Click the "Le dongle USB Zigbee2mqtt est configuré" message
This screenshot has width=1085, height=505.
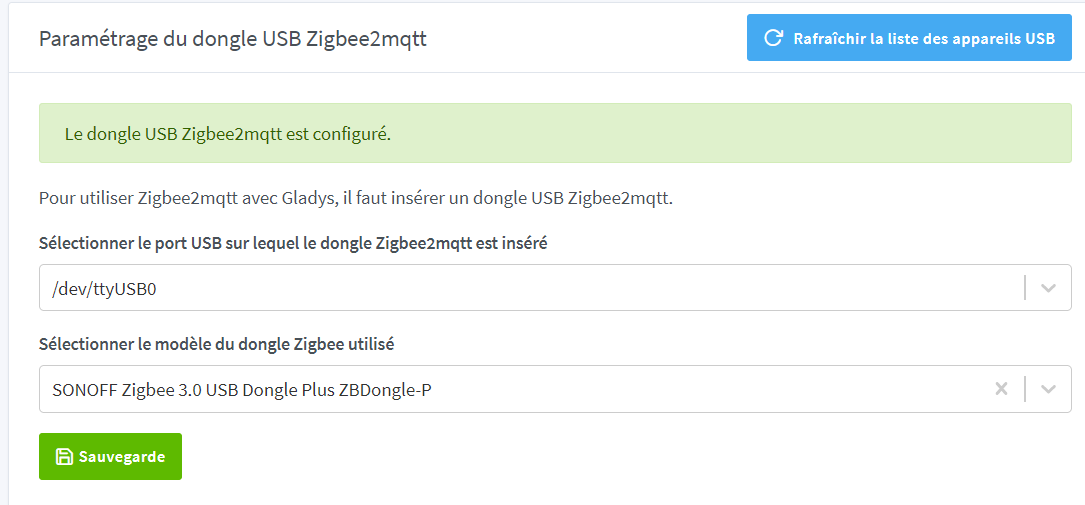pos(226,134)
